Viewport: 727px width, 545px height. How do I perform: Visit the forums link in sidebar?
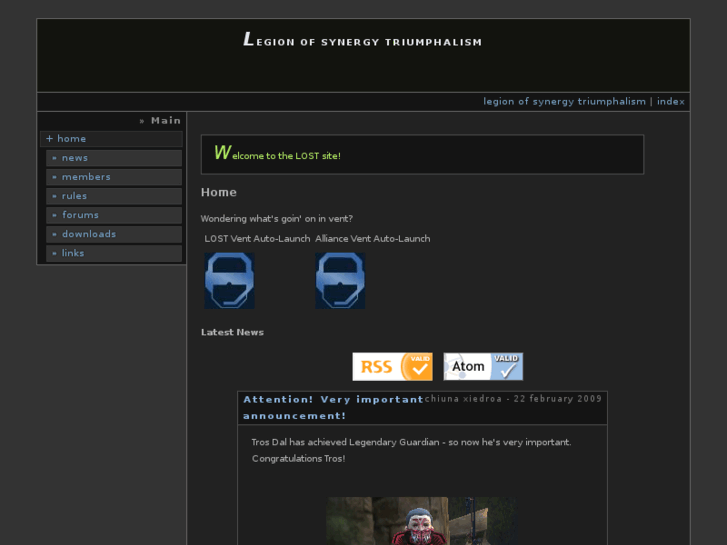[x=114, y=215]
